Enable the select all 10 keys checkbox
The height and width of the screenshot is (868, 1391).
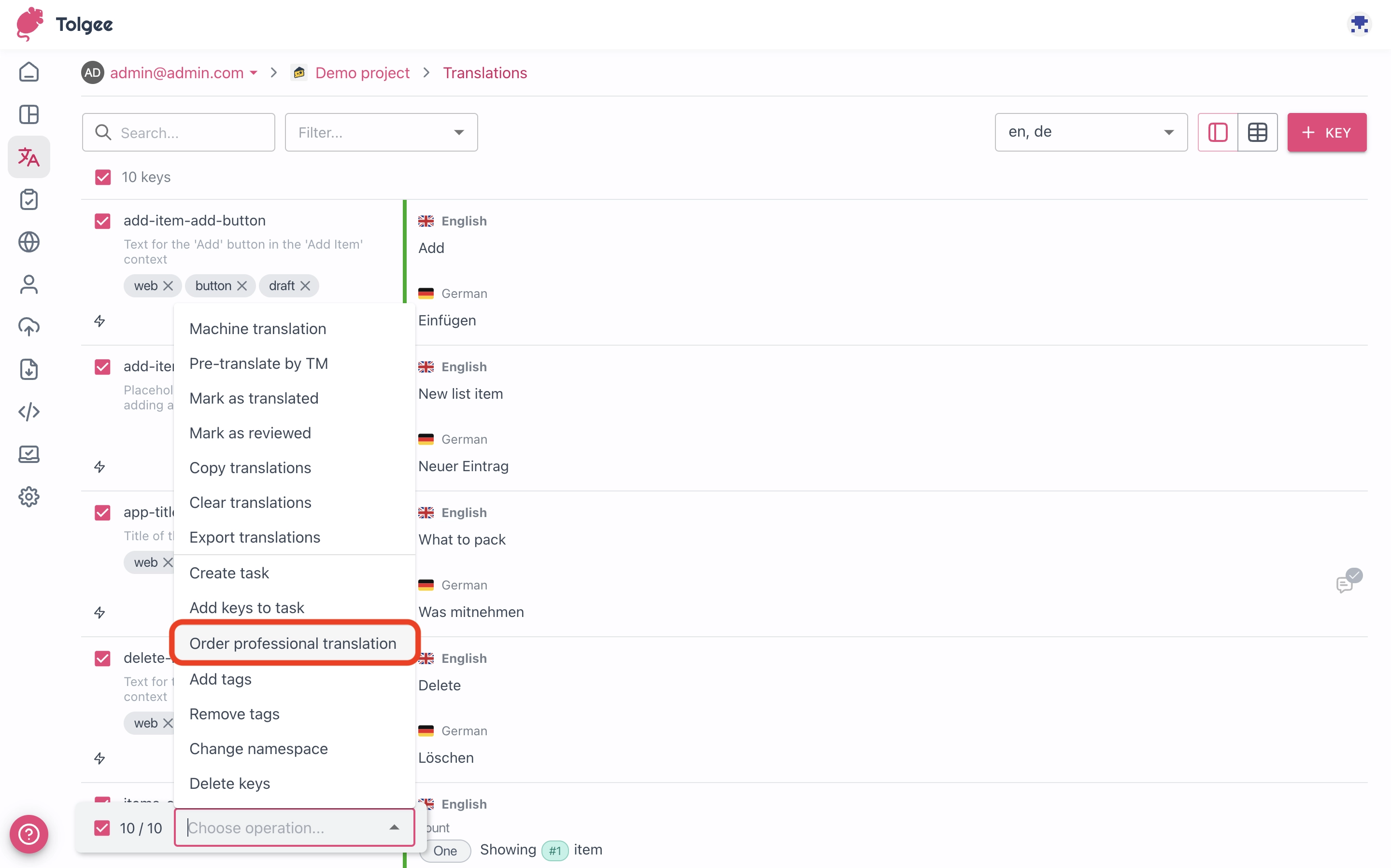pos(102,177)
